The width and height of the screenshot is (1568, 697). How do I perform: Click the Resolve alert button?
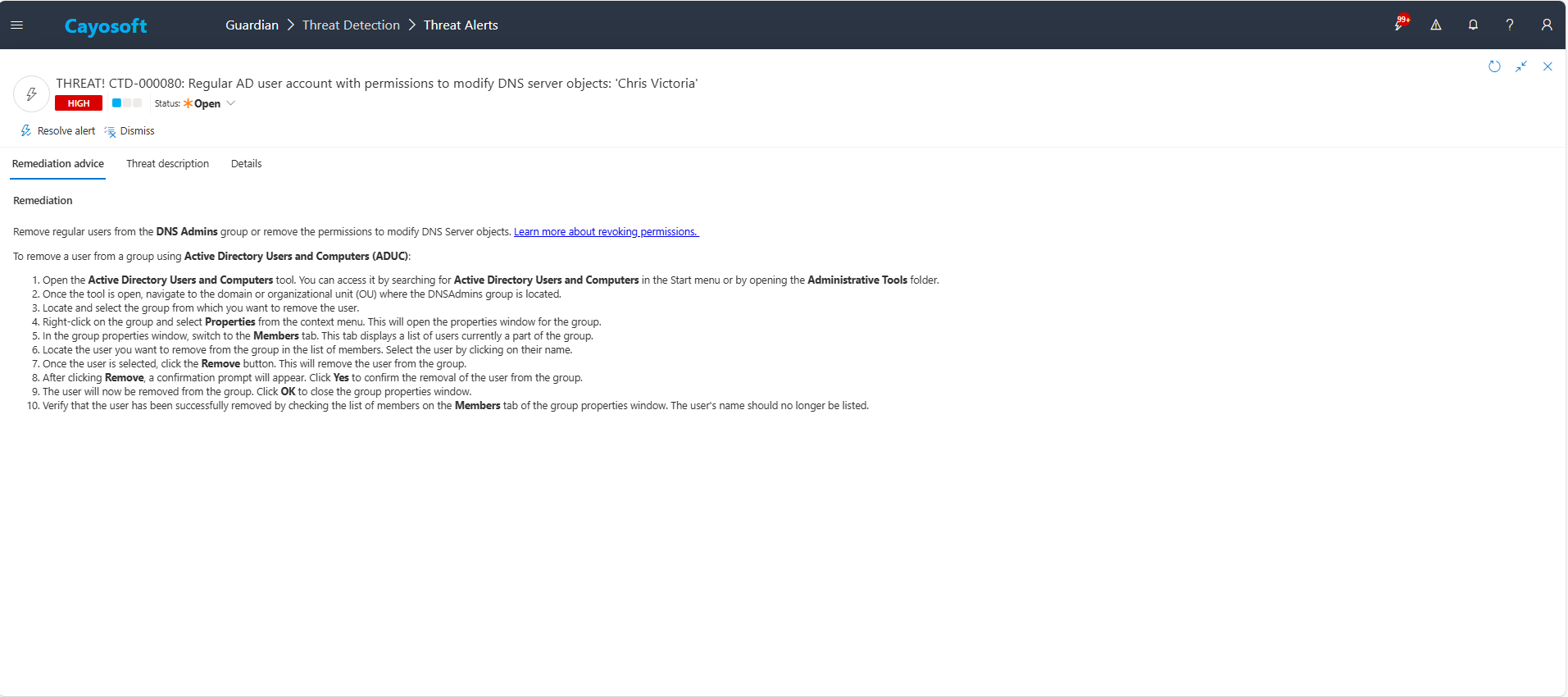point(58,131)
